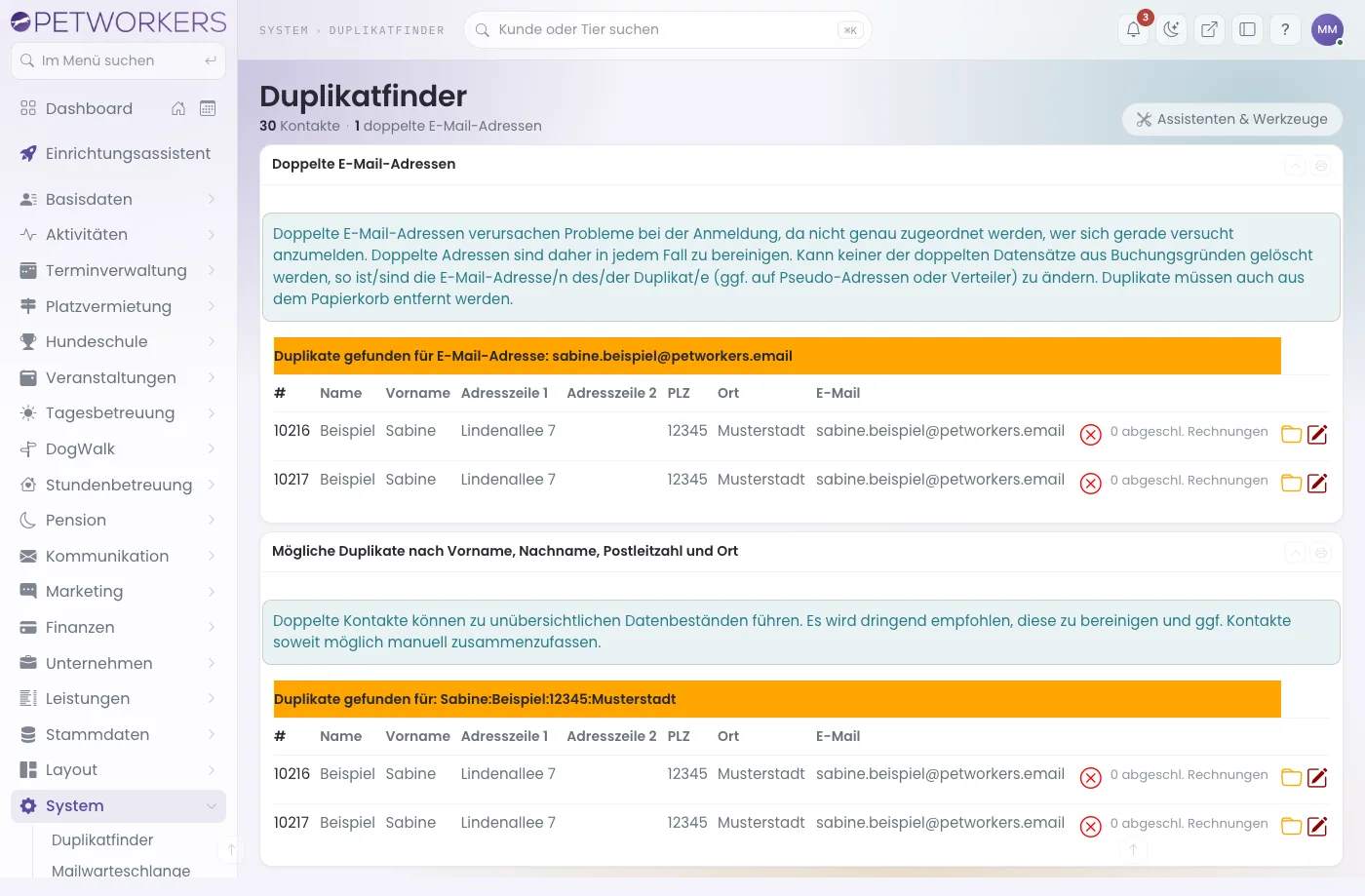Edit contact 10217 in e-mail duplicates table
Viewport: 1365px width, 896px height.
click(x=1317, y=483)
